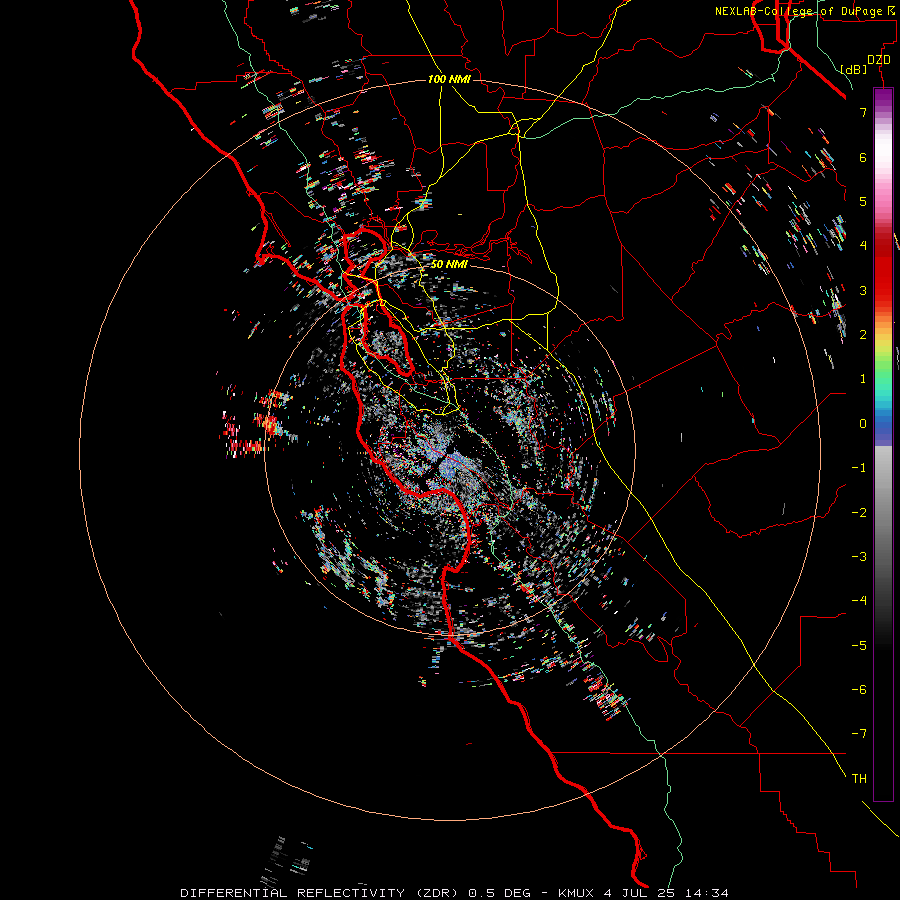Click the KMUX radar site identifier
This screenshot has width=900, height=900.
576,893
